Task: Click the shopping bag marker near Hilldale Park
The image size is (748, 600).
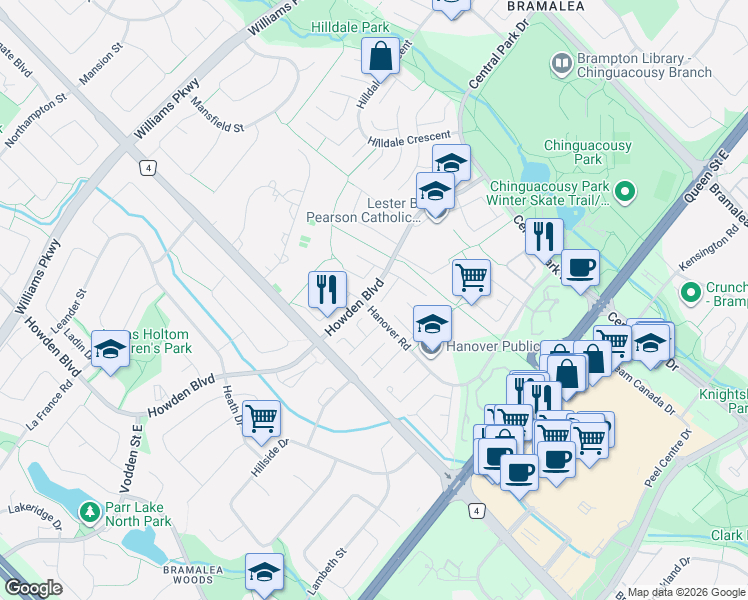Action: pos(380,57)
